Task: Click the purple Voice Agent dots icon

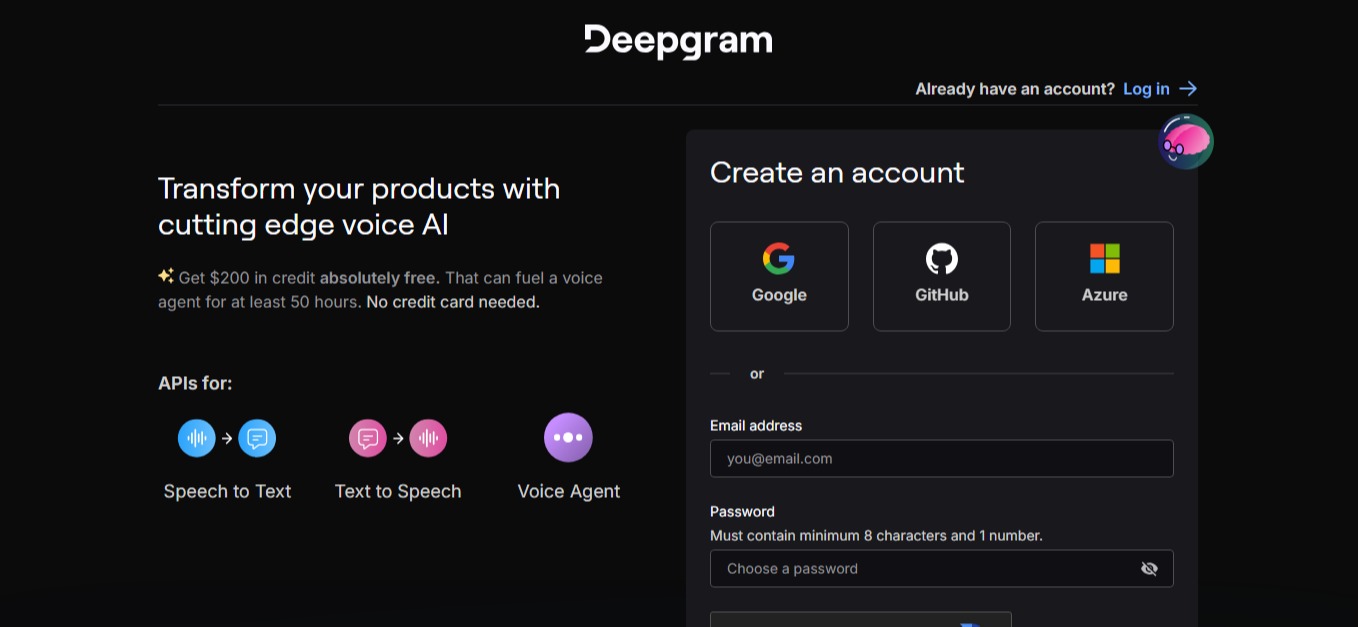Action: [x=568, y=438]
